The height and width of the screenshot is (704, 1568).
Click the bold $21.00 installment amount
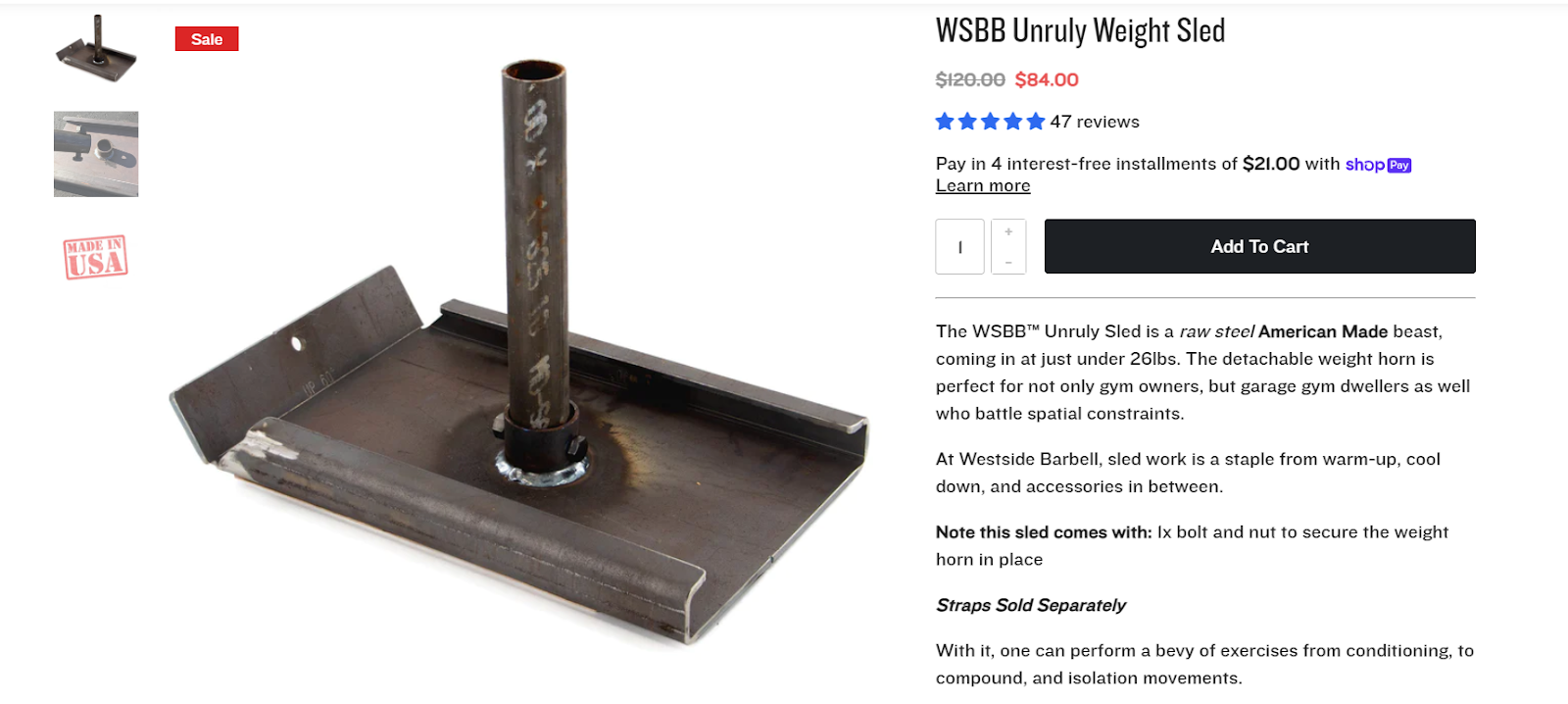[1271, 164]
